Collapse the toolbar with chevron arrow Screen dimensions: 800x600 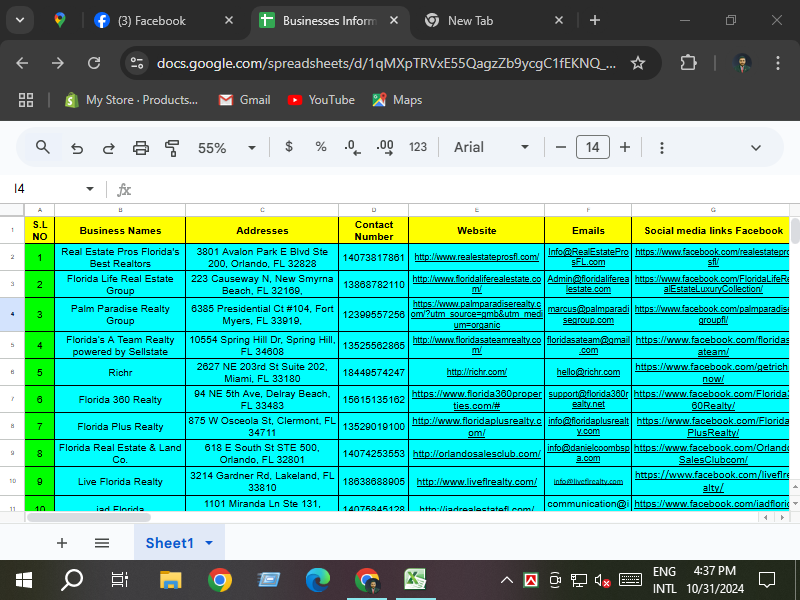pos(757,147)
